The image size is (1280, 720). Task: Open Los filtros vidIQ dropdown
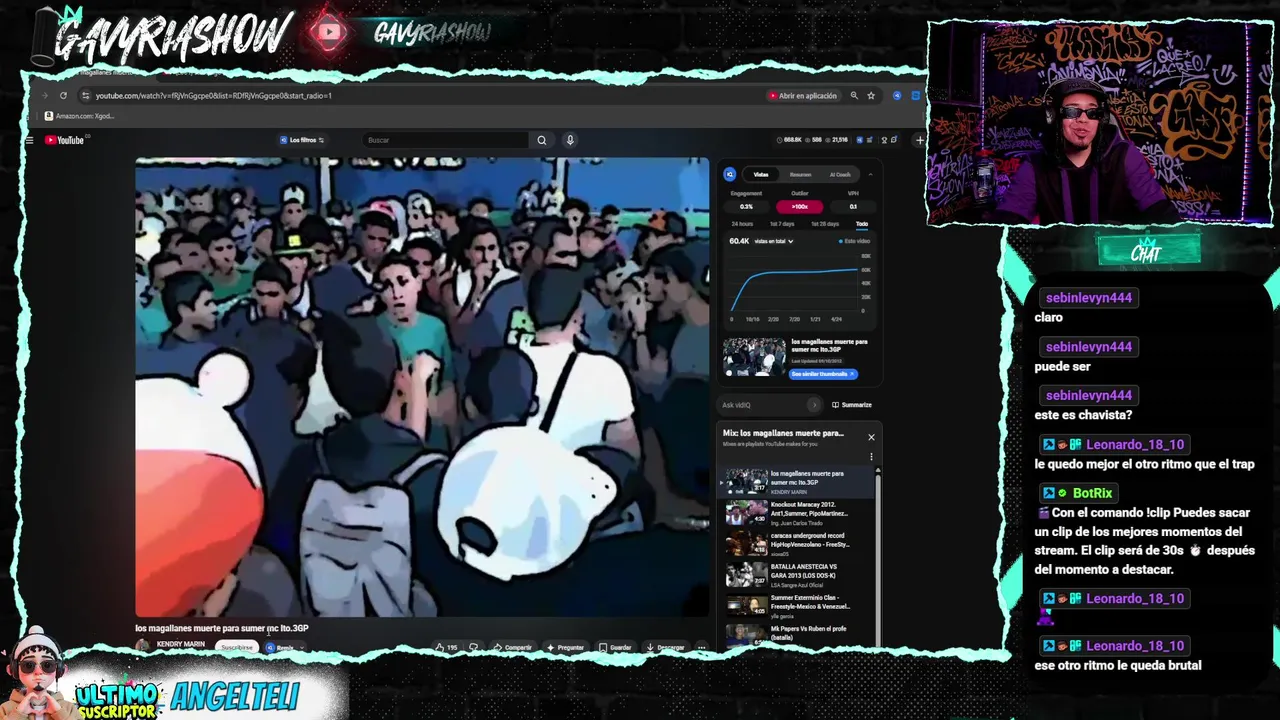click(302, 140)
